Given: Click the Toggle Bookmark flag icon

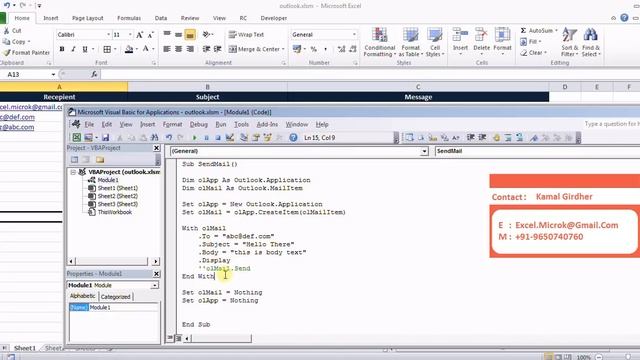Looking at the screenshot, I should tap(534, 138).
